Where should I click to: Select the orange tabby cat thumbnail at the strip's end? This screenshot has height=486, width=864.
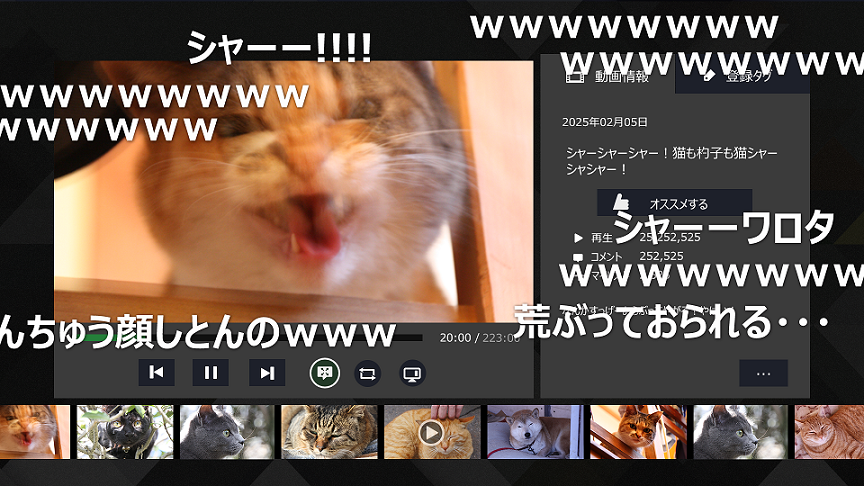coord(829,432)
